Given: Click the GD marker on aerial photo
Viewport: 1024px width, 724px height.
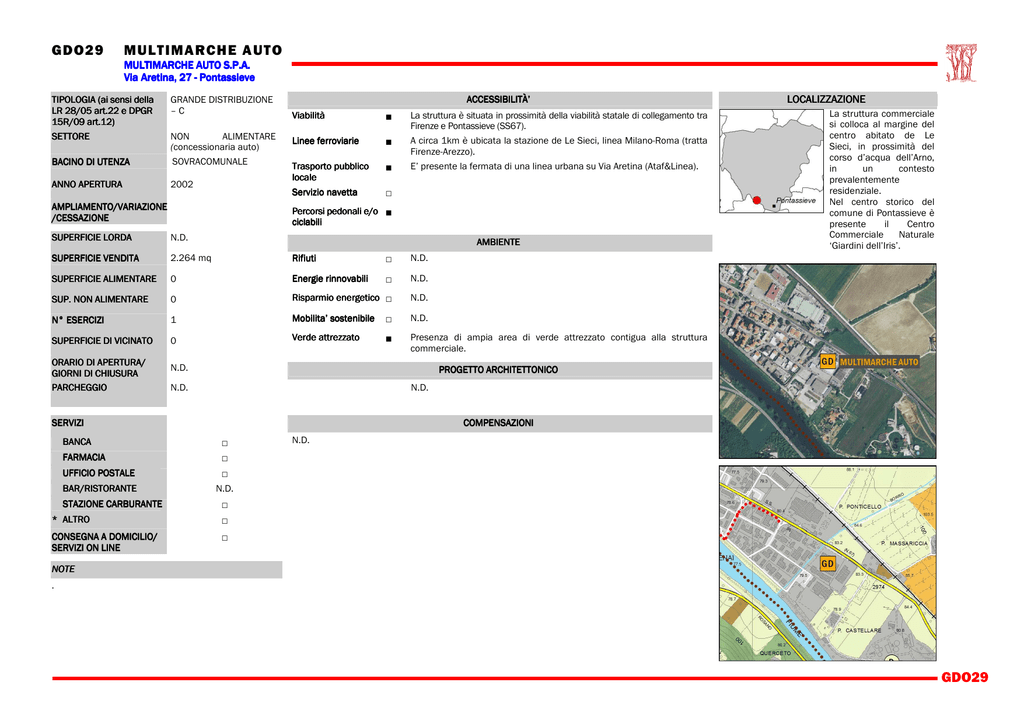Looking at the screenshot, I should [827, 361].
